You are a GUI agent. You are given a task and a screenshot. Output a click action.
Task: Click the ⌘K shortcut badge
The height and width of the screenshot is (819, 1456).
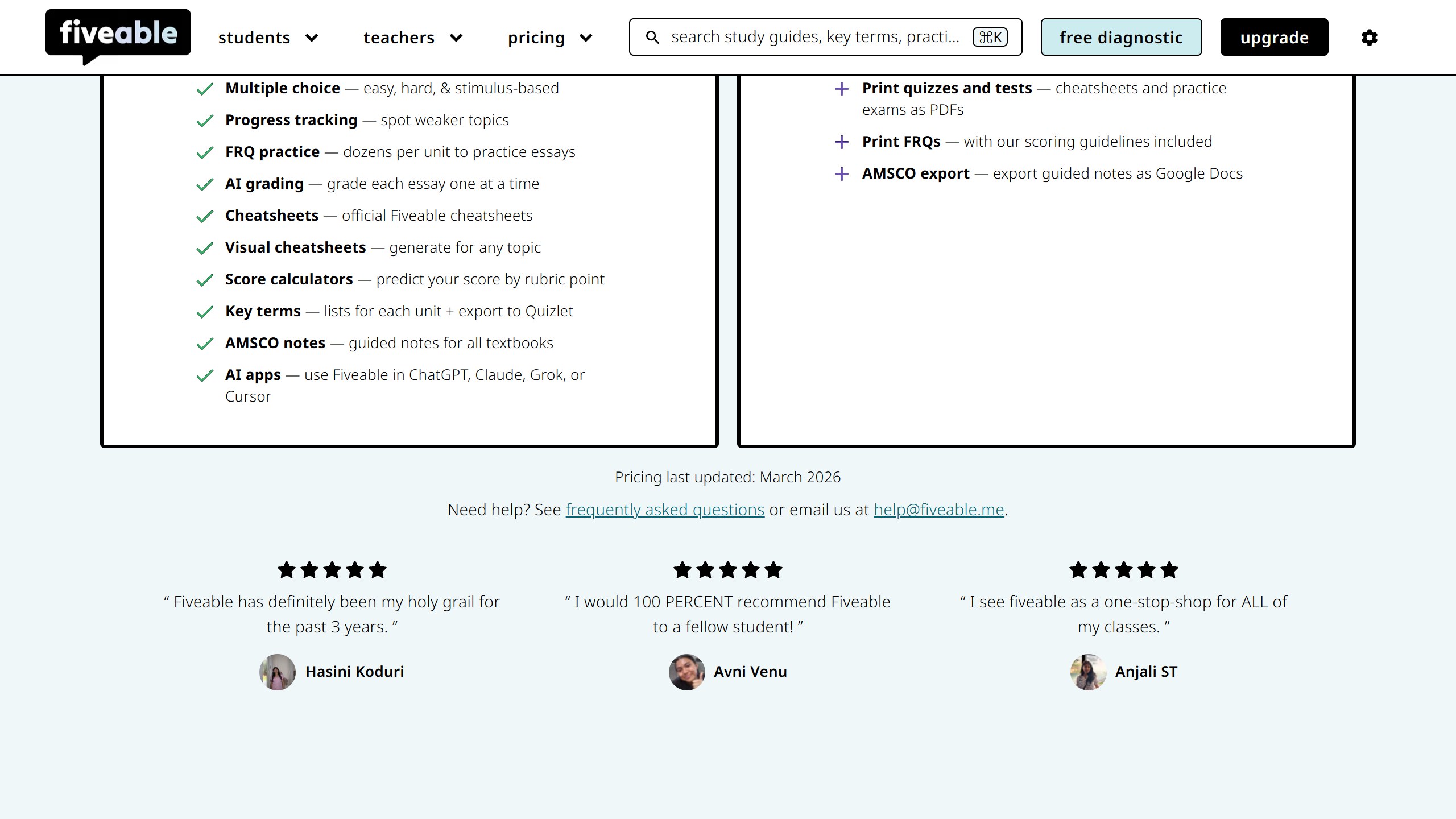pos(990,37)
